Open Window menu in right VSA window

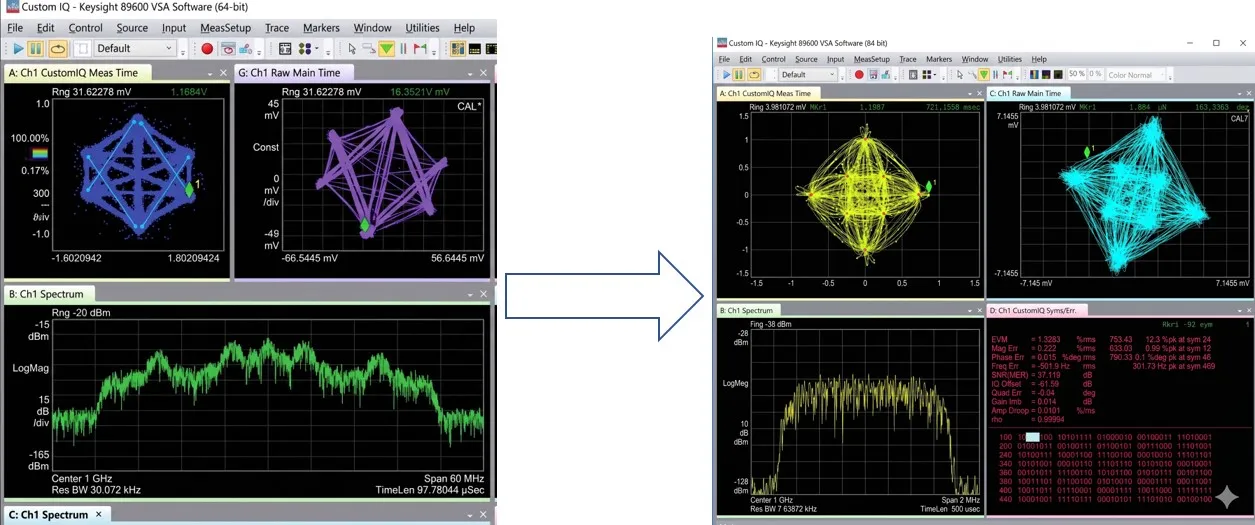[975, 59]
